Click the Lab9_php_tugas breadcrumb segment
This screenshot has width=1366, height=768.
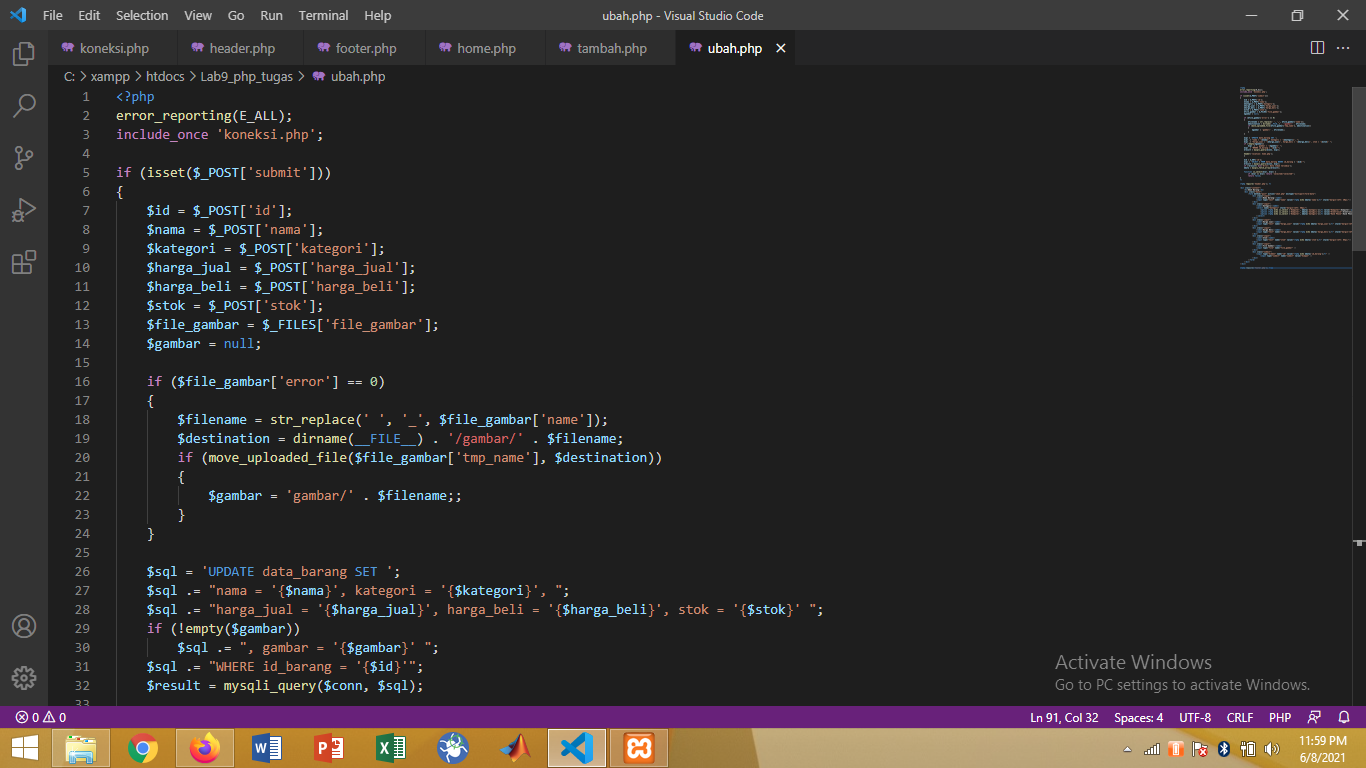(x=248, y=76)
